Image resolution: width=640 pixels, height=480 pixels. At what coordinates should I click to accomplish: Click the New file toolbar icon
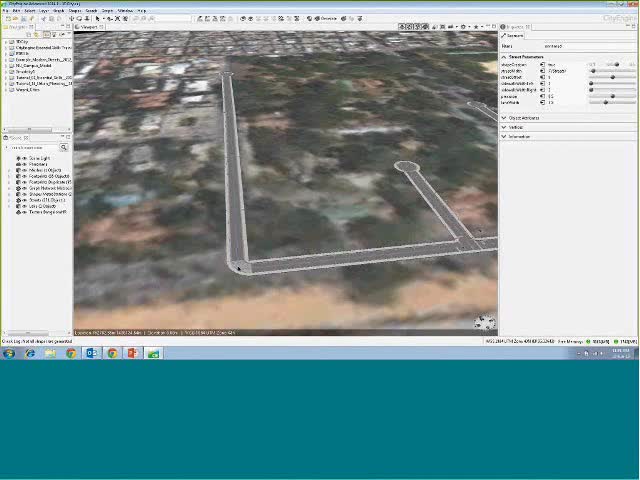(8, 18)
